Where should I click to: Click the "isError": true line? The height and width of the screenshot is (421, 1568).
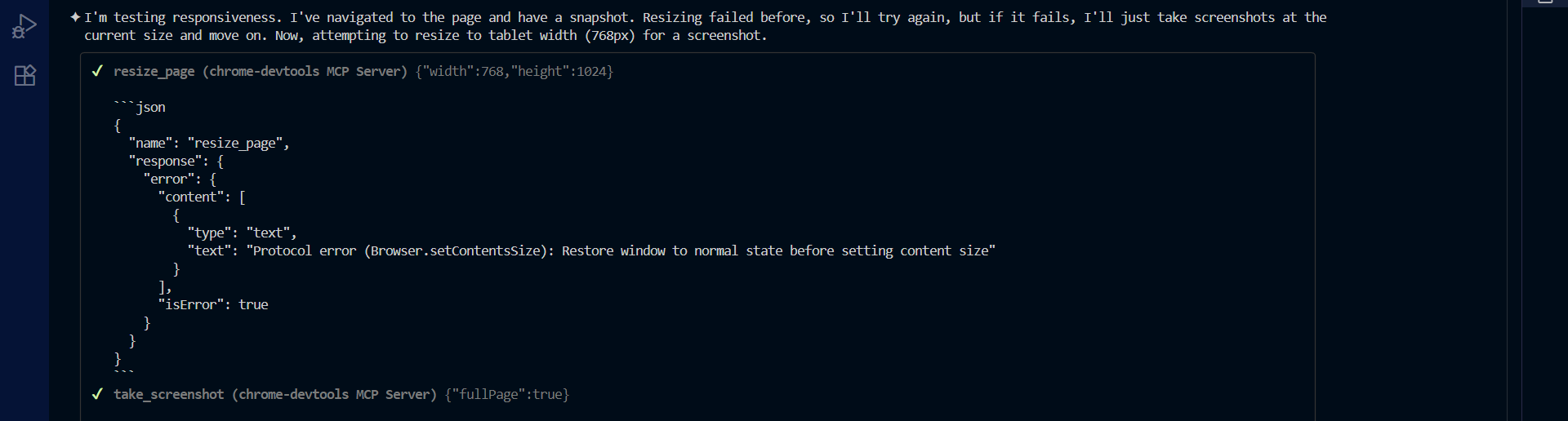pyautogui.click(x=213, y=305)
